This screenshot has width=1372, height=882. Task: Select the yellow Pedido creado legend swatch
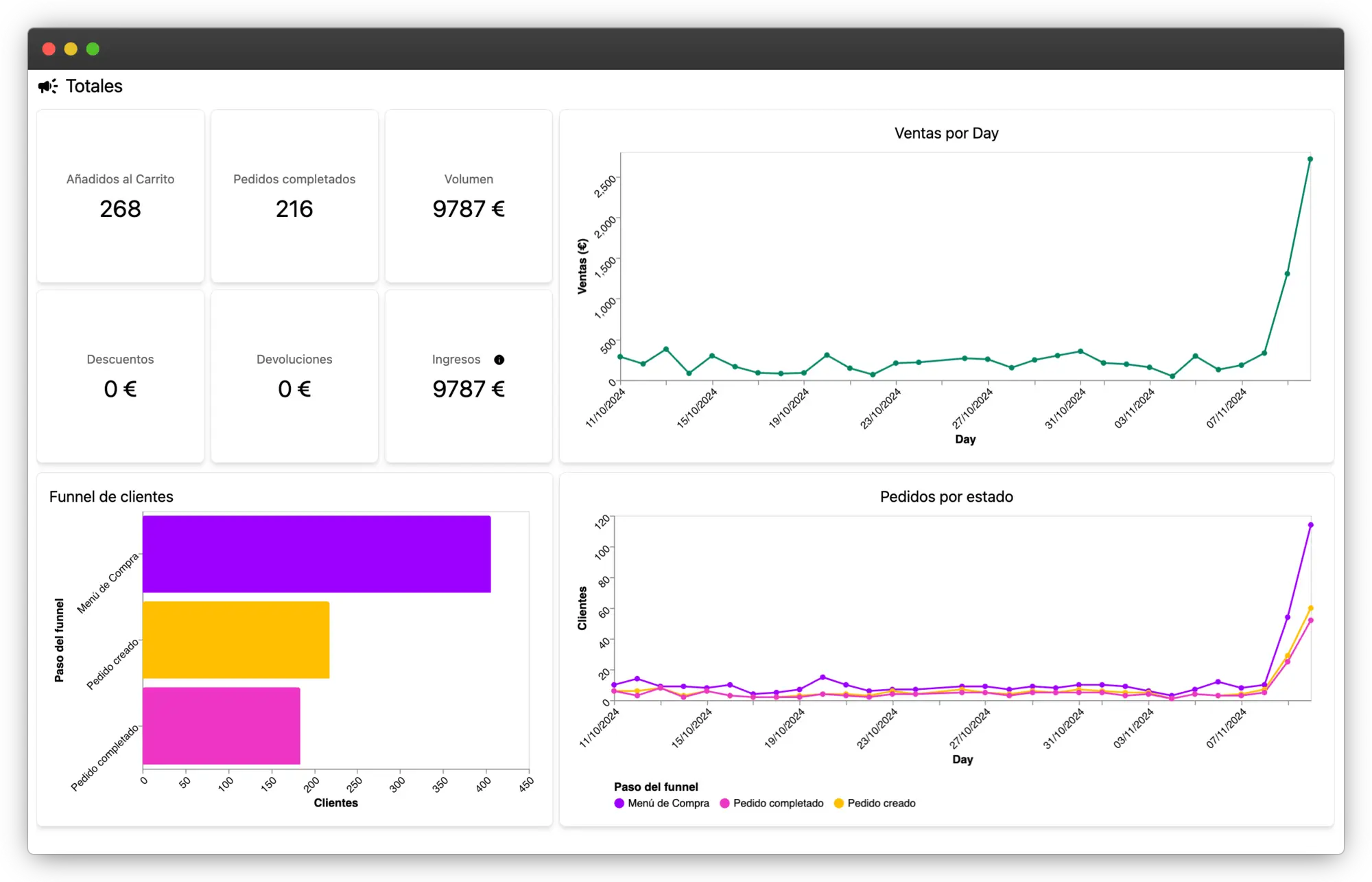click(838, 802)
